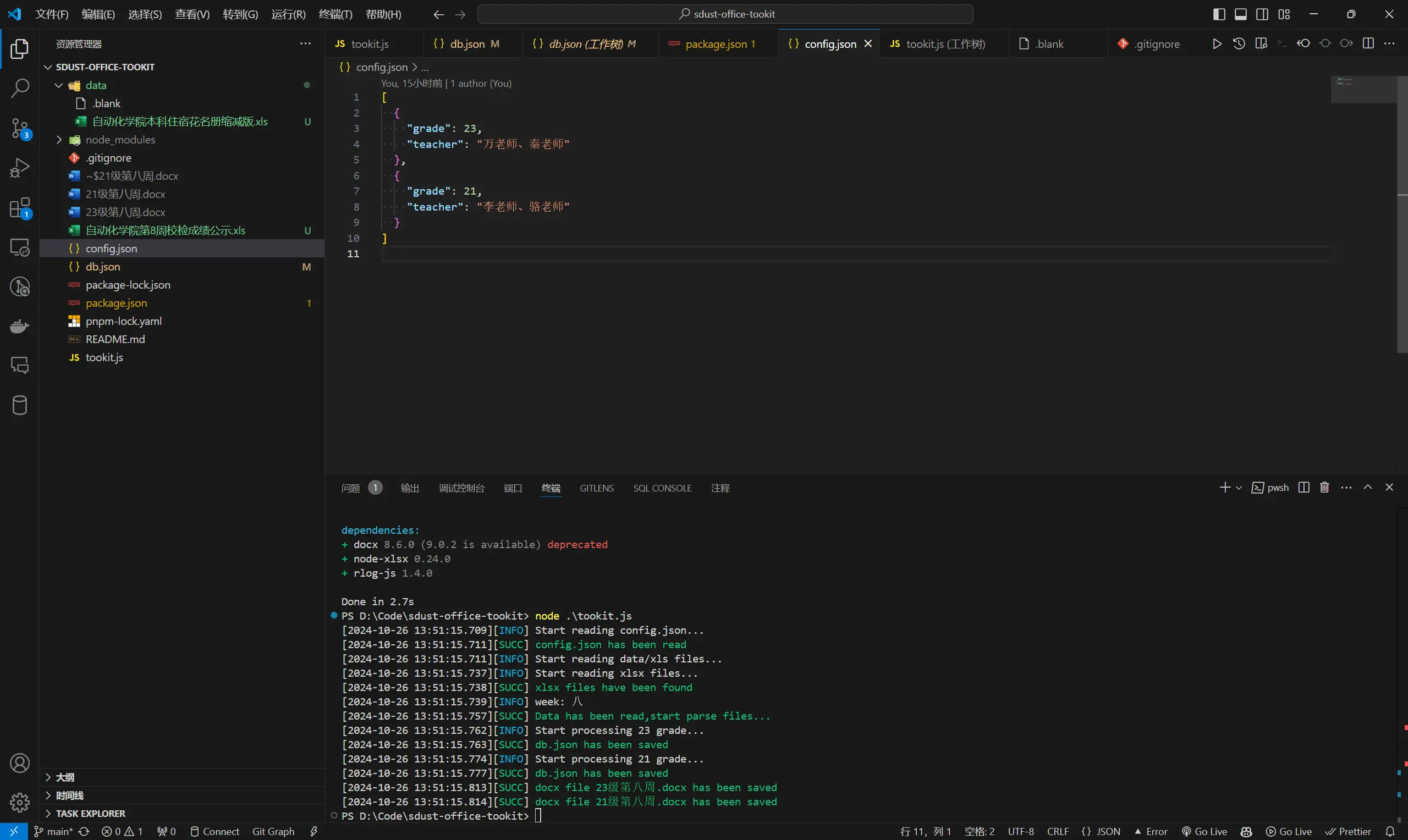The image size is (1408, 840).
Task: Switch to SQL CONSOLE panel tab
Action: click(x=662, y=488)
